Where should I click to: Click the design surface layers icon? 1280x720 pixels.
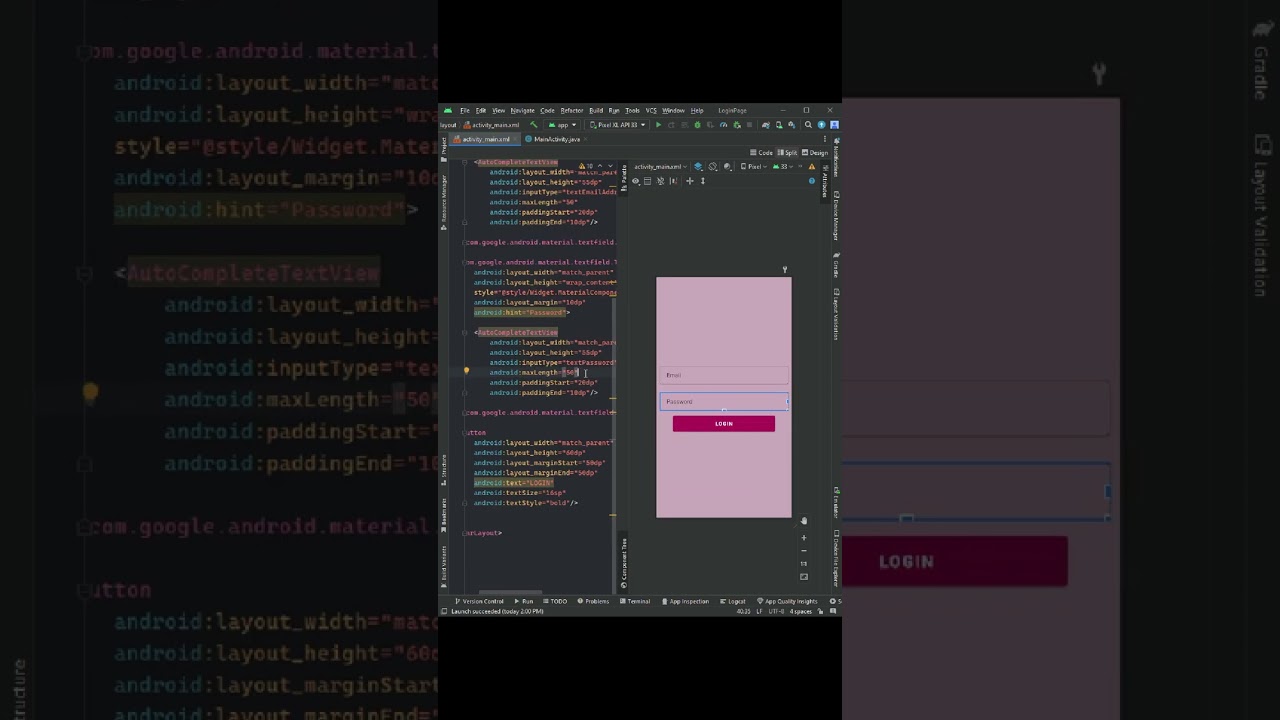698,166
